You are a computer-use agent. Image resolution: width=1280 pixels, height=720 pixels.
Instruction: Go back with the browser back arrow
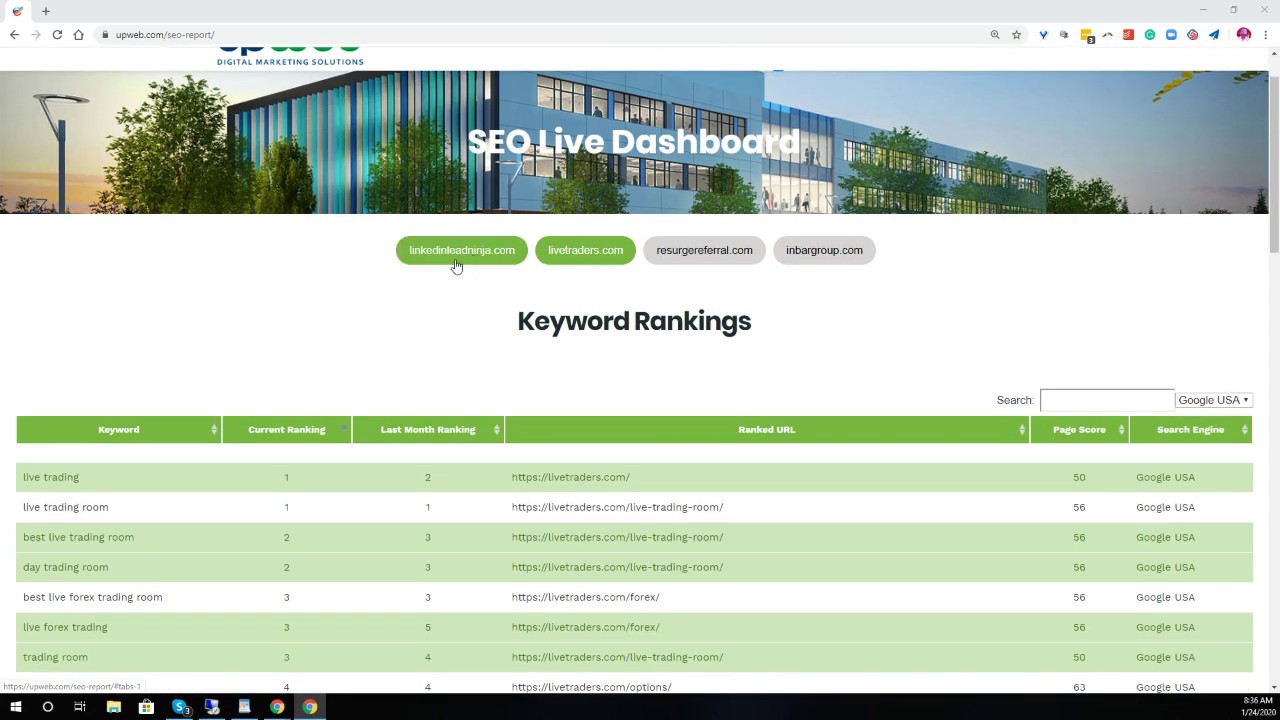14,34
